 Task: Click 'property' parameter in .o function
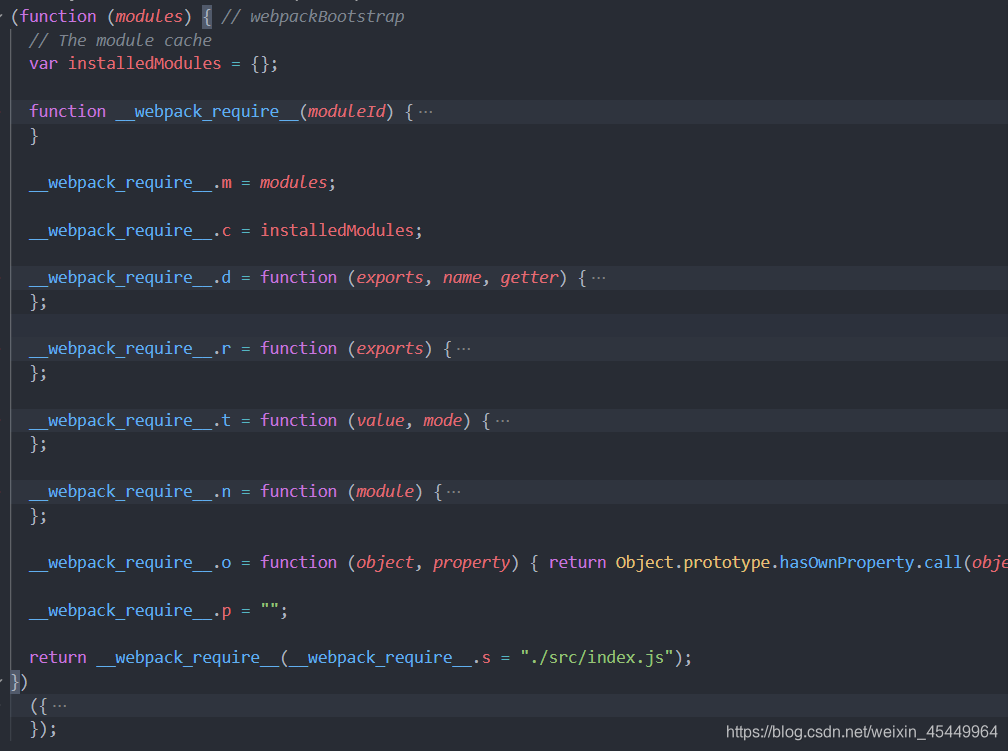(x=472, y=563)
